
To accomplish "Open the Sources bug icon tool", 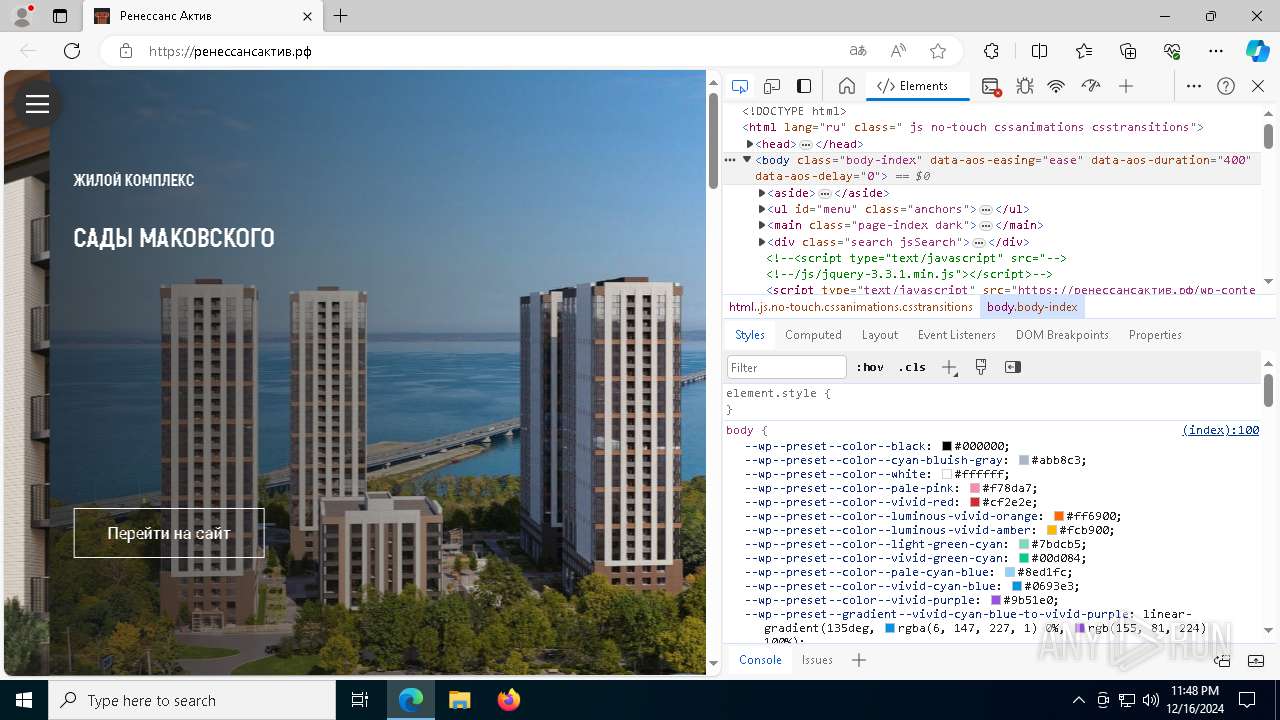I will [x=1024, y=86].
